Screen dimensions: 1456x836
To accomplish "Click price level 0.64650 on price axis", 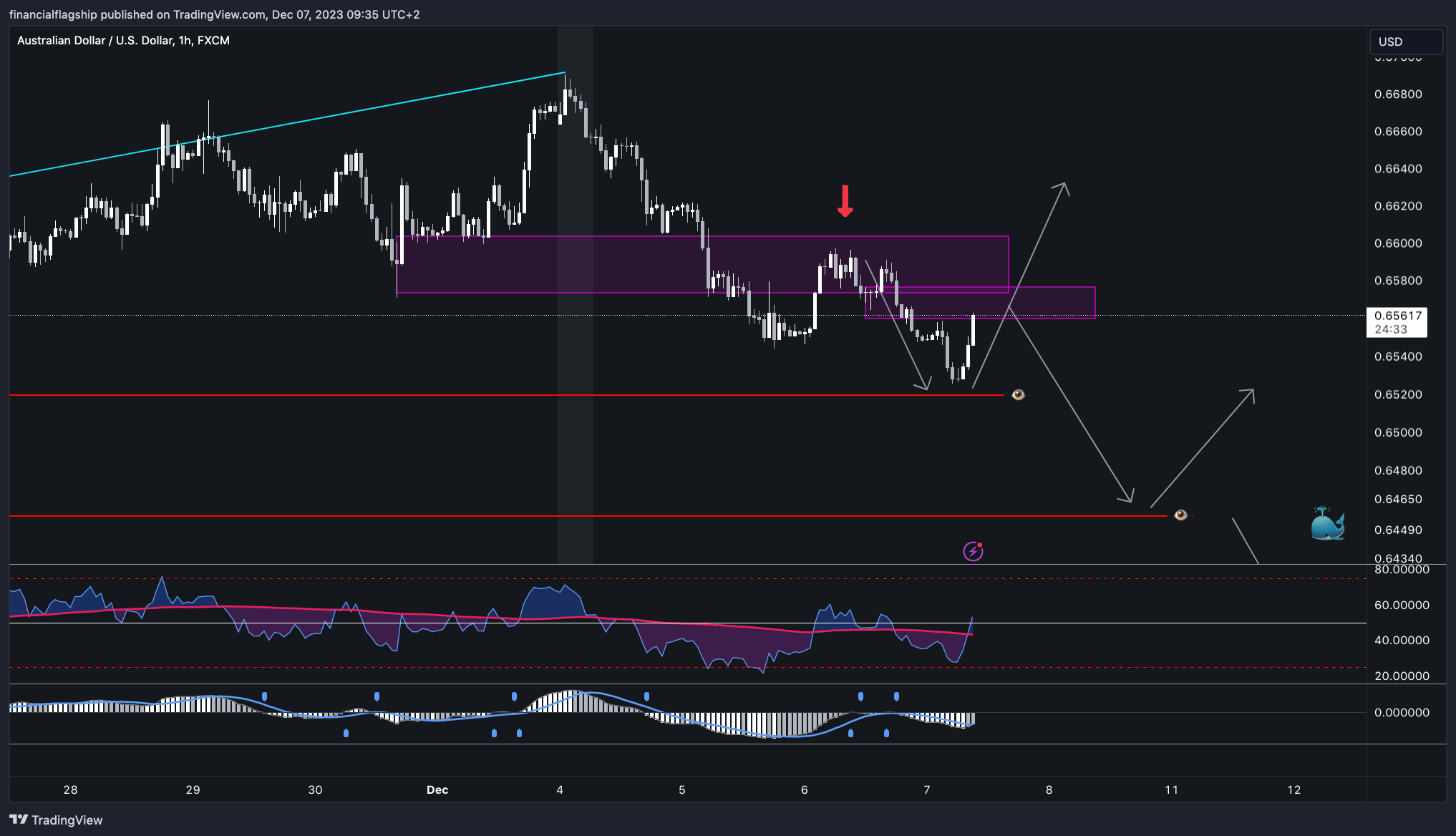I will point(1398,499).
